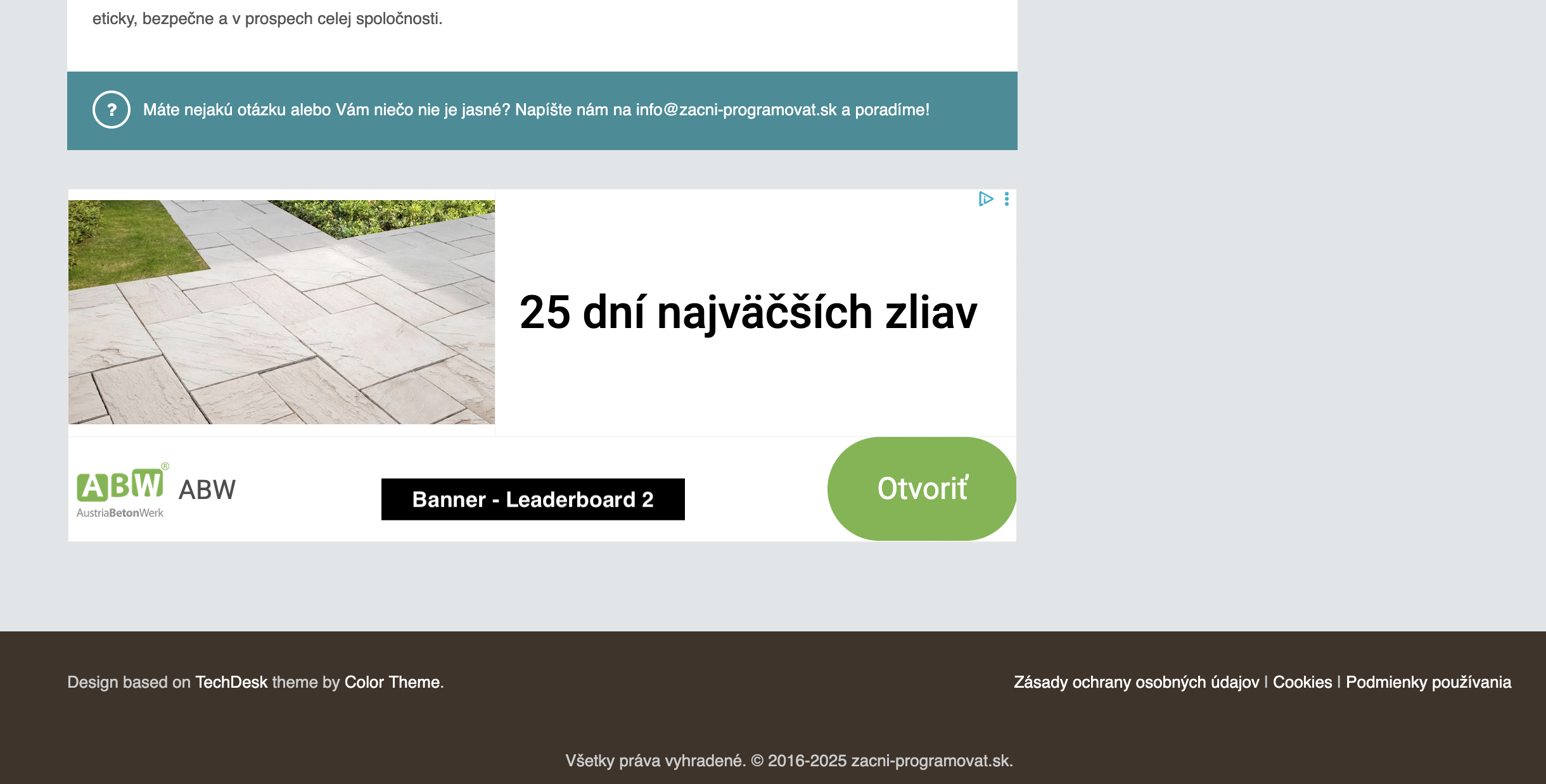Click the paving stones ad image

point(281,312)
